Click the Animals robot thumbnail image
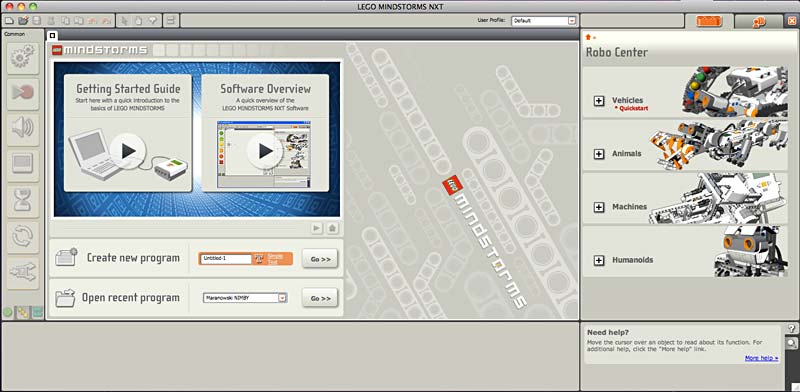The image size is (800, 392). (x=718, y=144)
